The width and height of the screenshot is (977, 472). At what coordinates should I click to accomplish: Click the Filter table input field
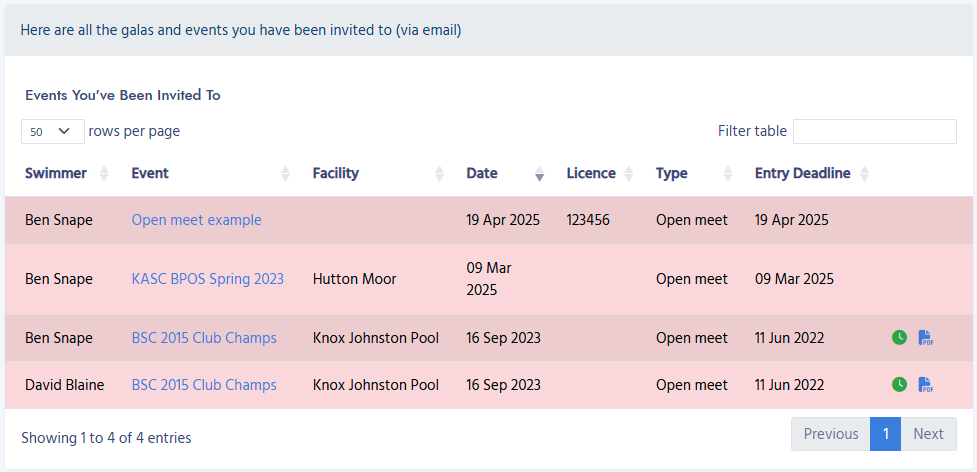point(874,131)
